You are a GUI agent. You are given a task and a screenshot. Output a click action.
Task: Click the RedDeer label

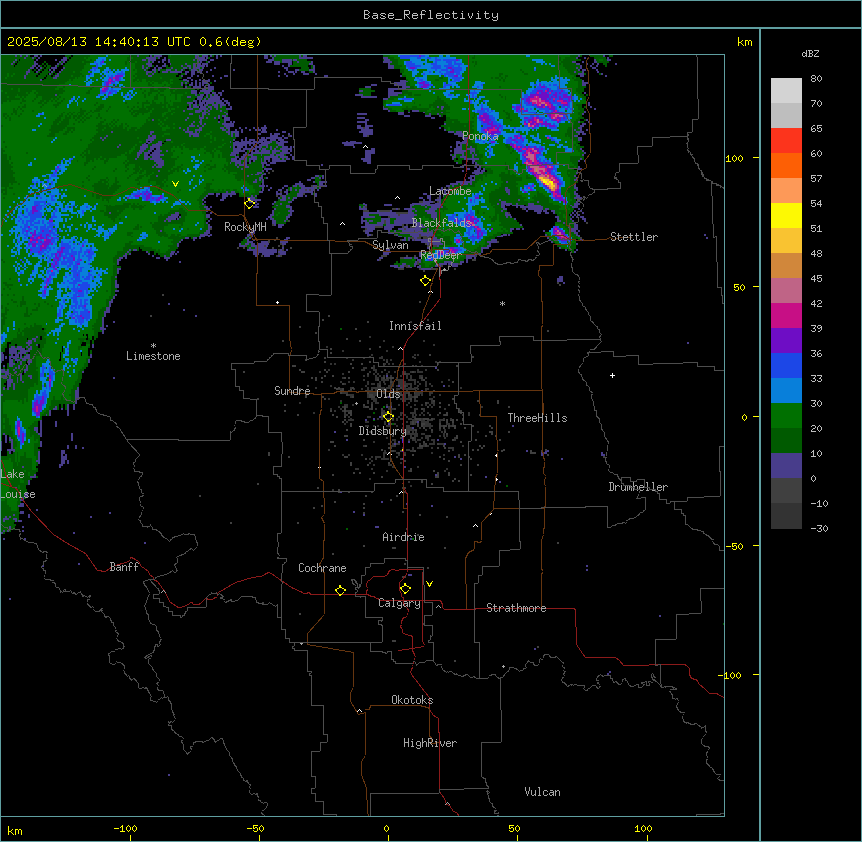coord(441,255)
